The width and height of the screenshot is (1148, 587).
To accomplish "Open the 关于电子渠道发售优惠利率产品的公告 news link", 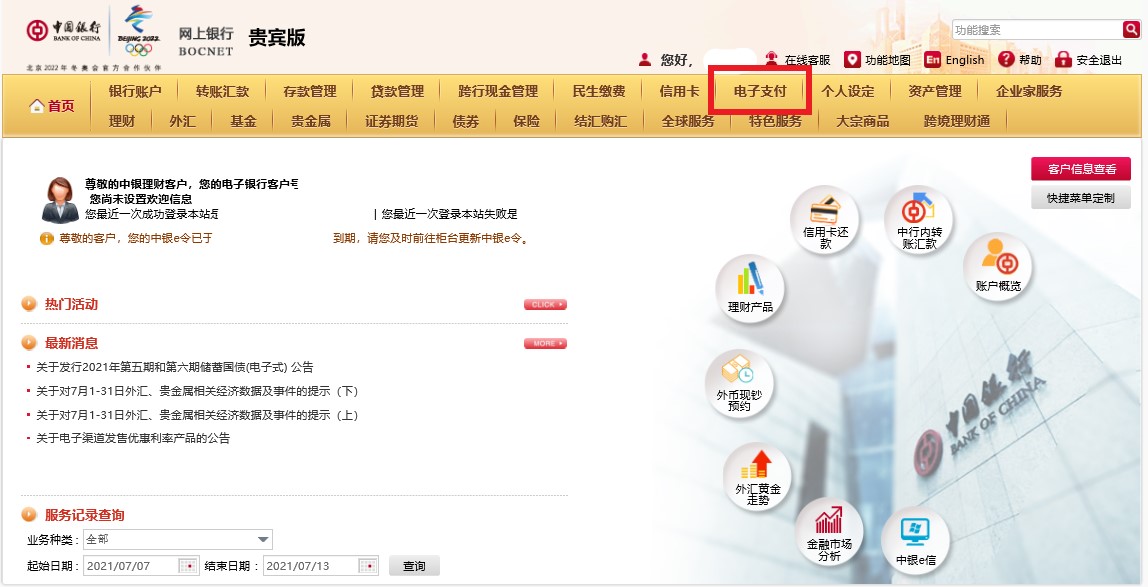I will tap(133, 438).
